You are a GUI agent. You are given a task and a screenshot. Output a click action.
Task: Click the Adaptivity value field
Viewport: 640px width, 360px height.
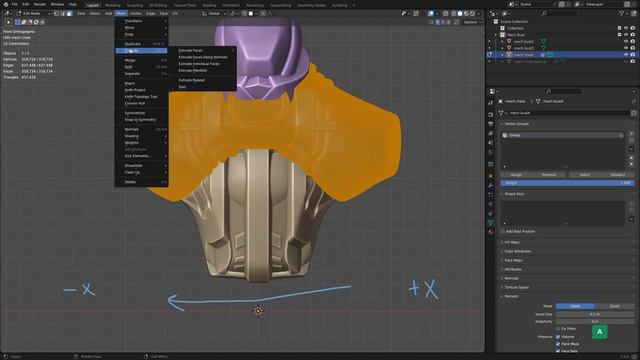point(595,322)
